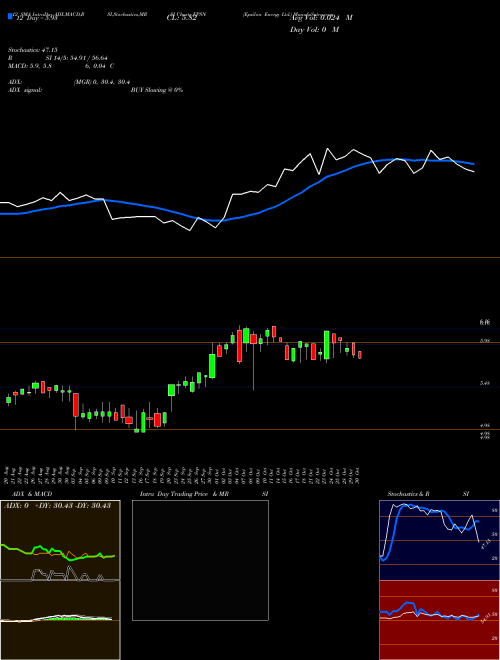Click the 'CL: 5.82' closing price text
500x660 pixels.
click(181, 18)
